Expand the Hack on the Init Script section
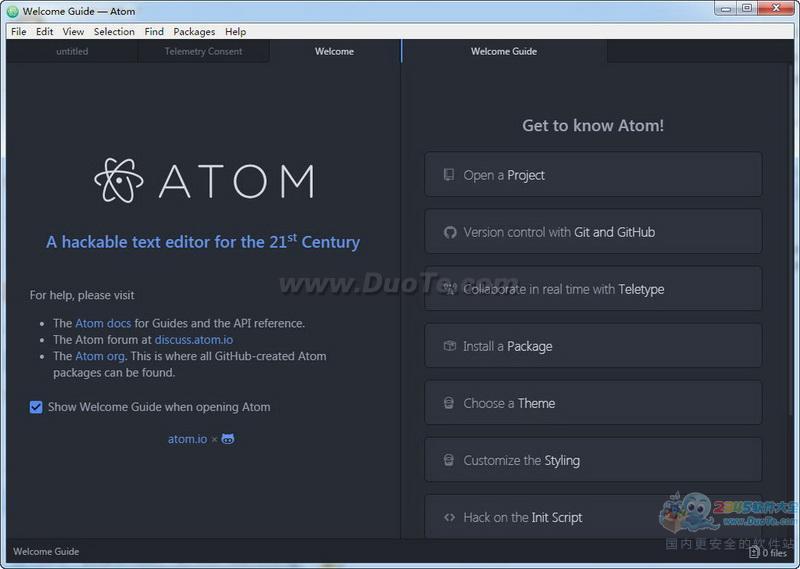This screenshot has height=569, width=800. point(593,517)
